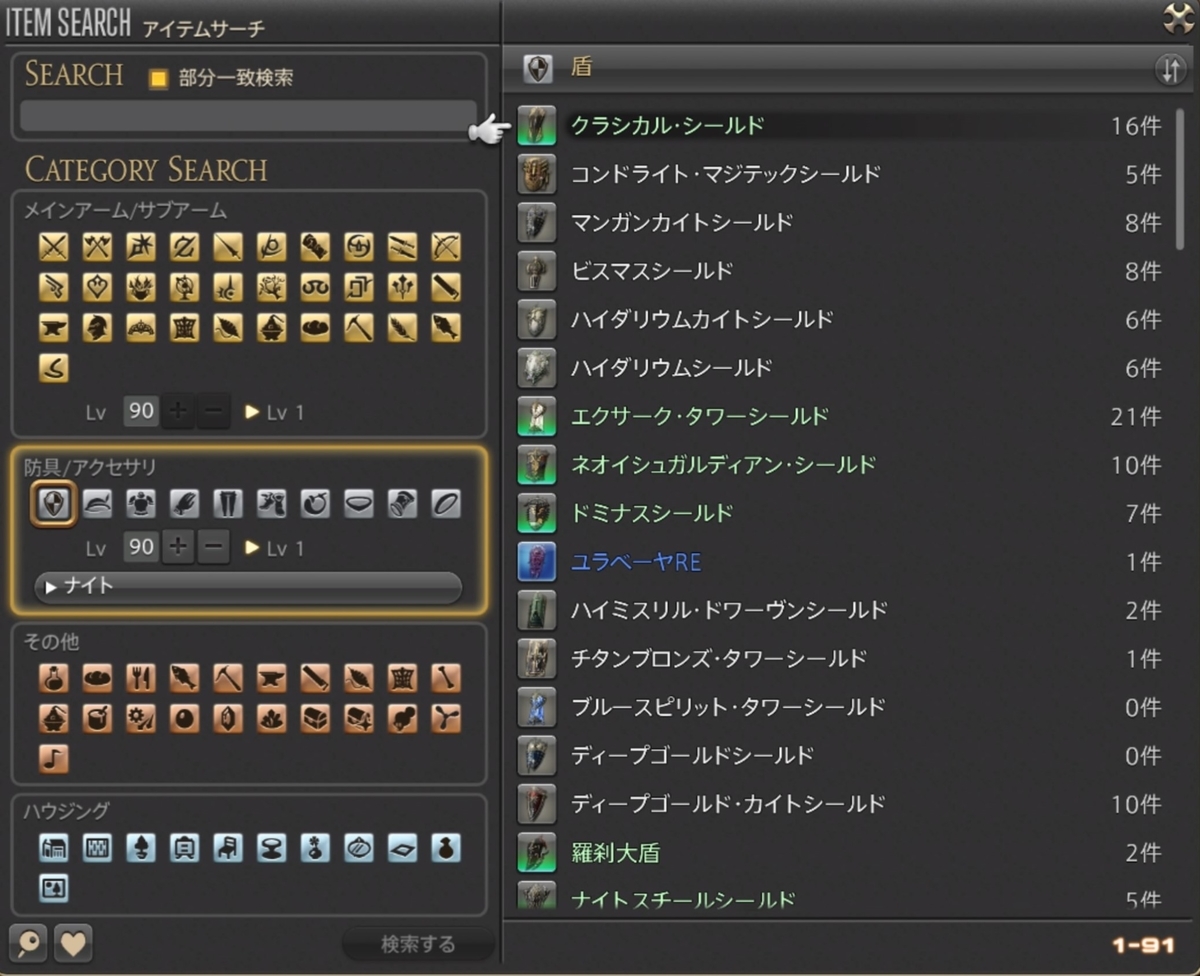This screenshot has height=976, width=1200.
Task: Select ネオイシュガルディアン・シールド row
Action: tap(842, 465)
